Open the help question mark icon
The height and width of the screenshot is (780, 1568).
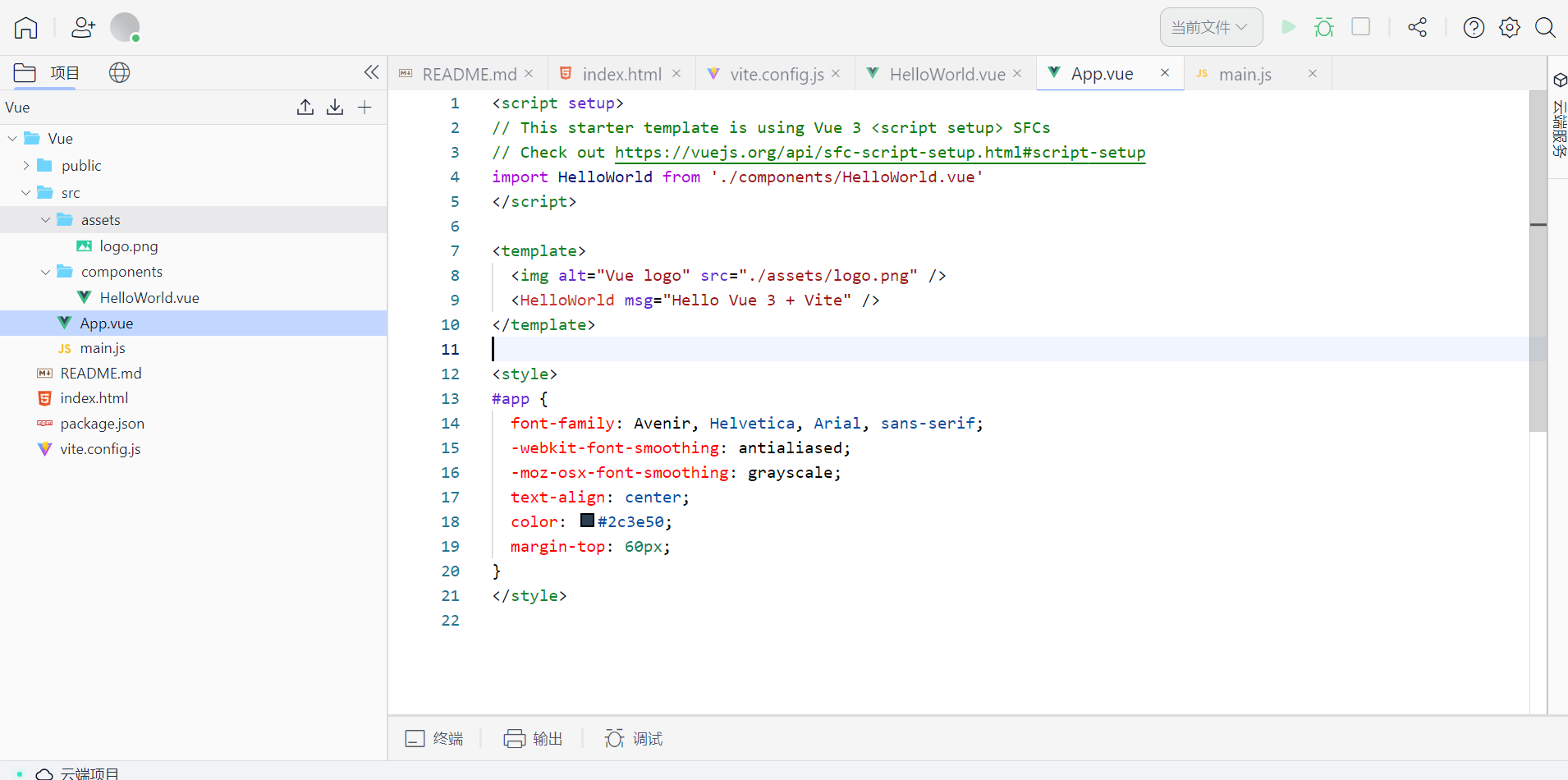[x=1474, y=28]
